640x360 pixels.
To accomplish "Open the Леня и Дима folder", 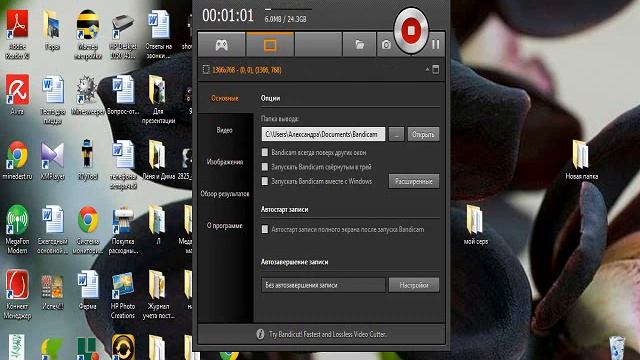I will tap(158, 160).
